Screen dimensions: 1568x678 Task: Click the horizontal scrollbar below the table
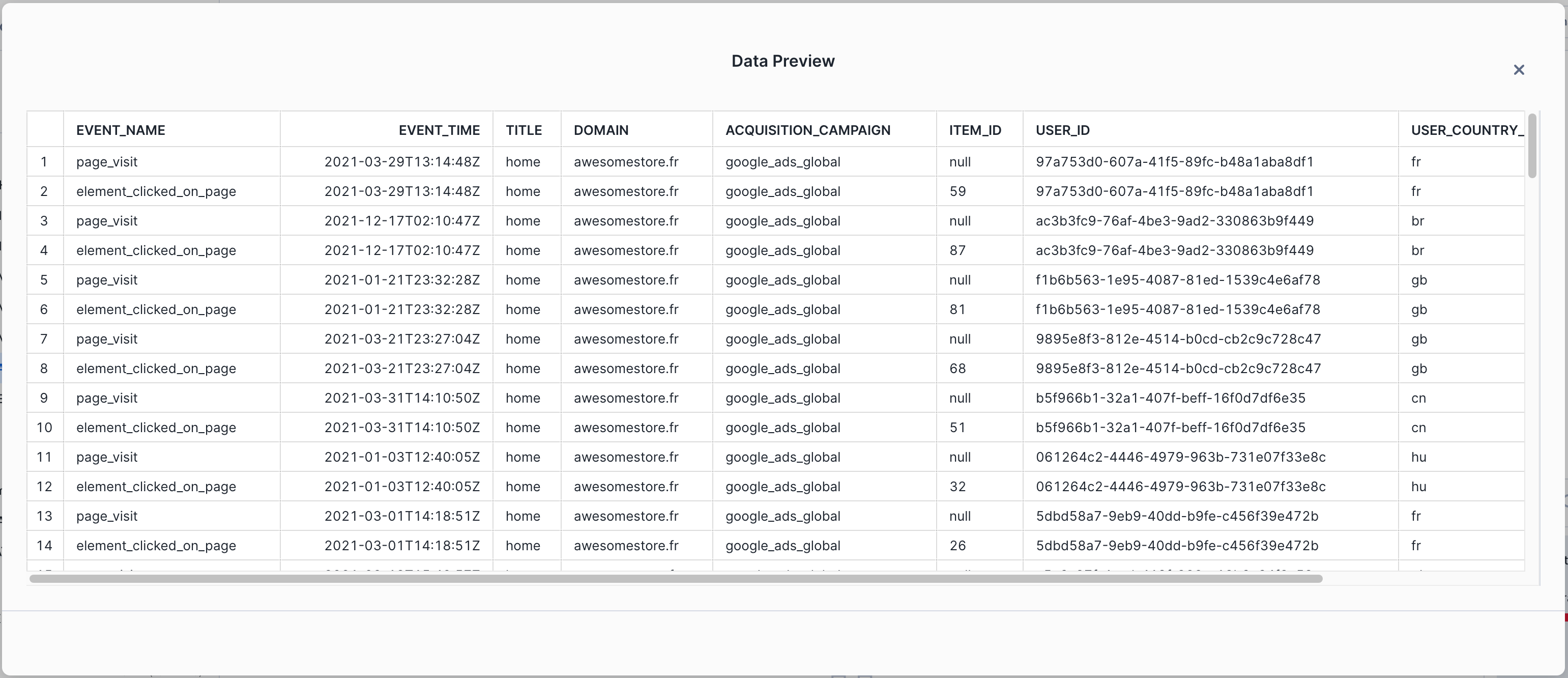(x=676, y=579)
